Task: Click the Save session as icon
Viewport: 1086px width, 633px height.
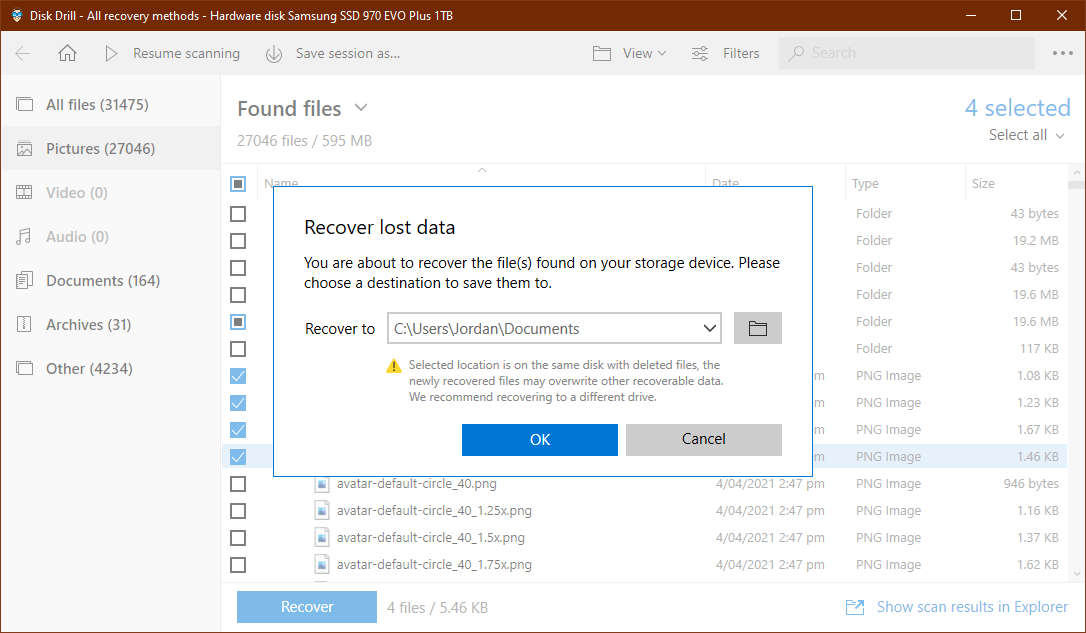Action: pos(273,53)
